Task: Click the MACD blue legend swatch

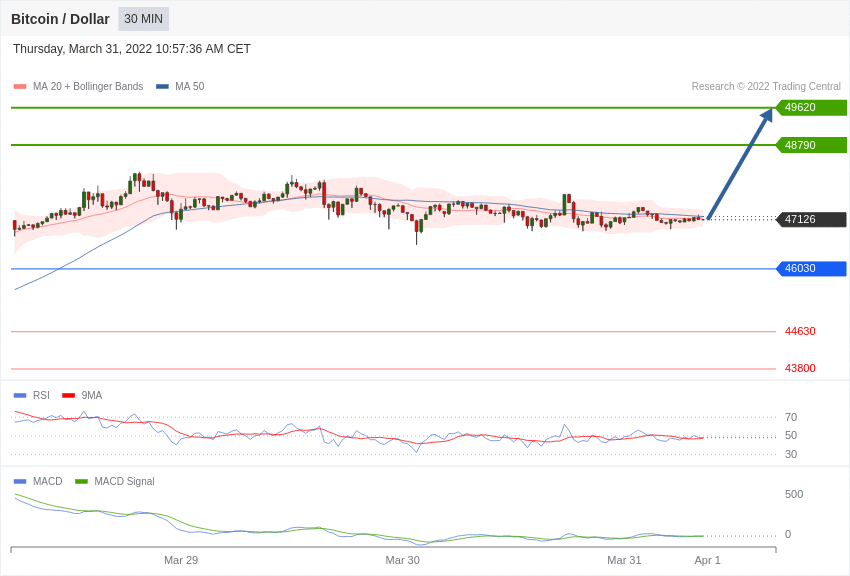Action: click(20, 481)
